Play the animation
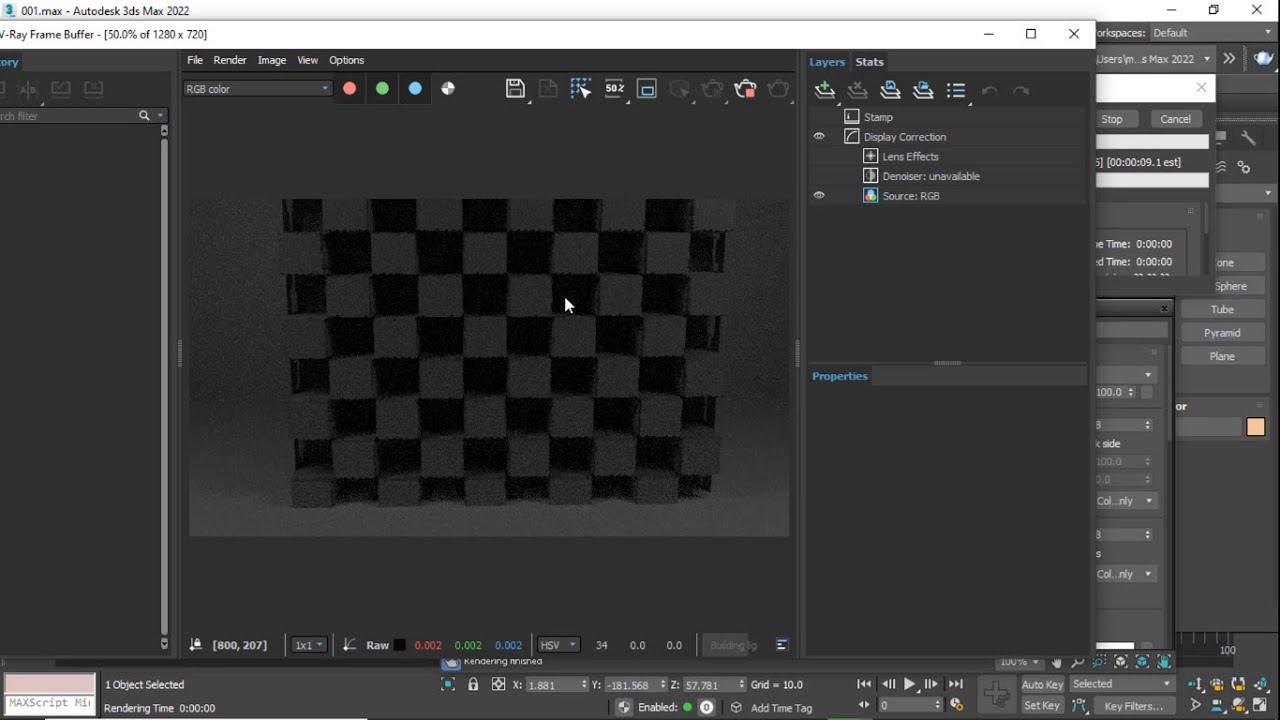 (x=910, y=684)
